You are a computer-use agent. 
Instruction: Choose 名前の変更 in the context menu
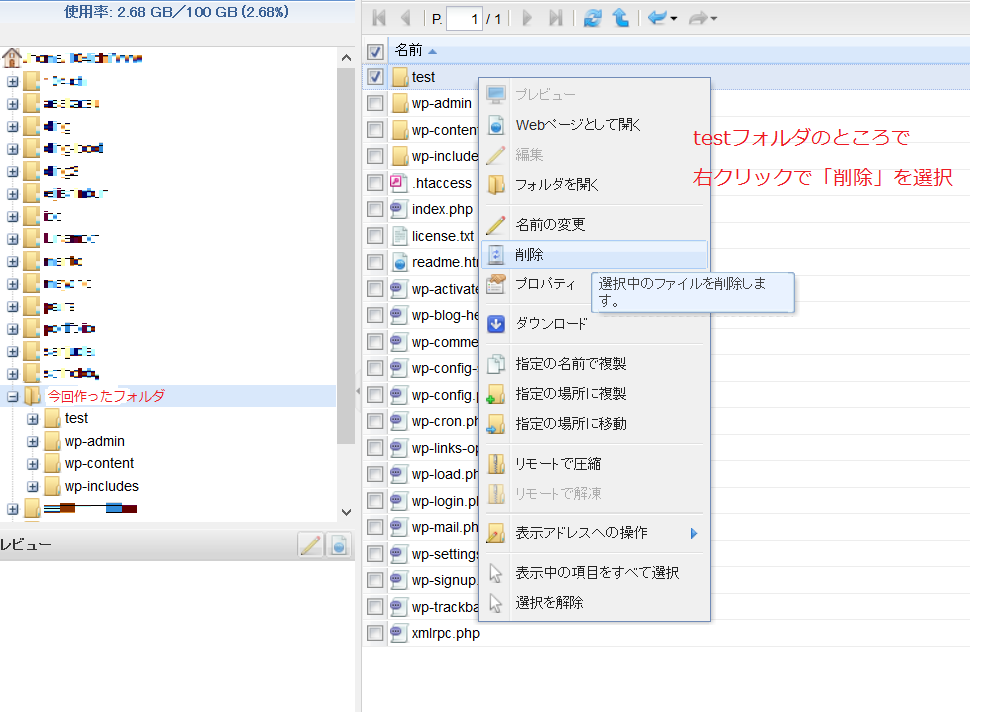coord(549,225)
